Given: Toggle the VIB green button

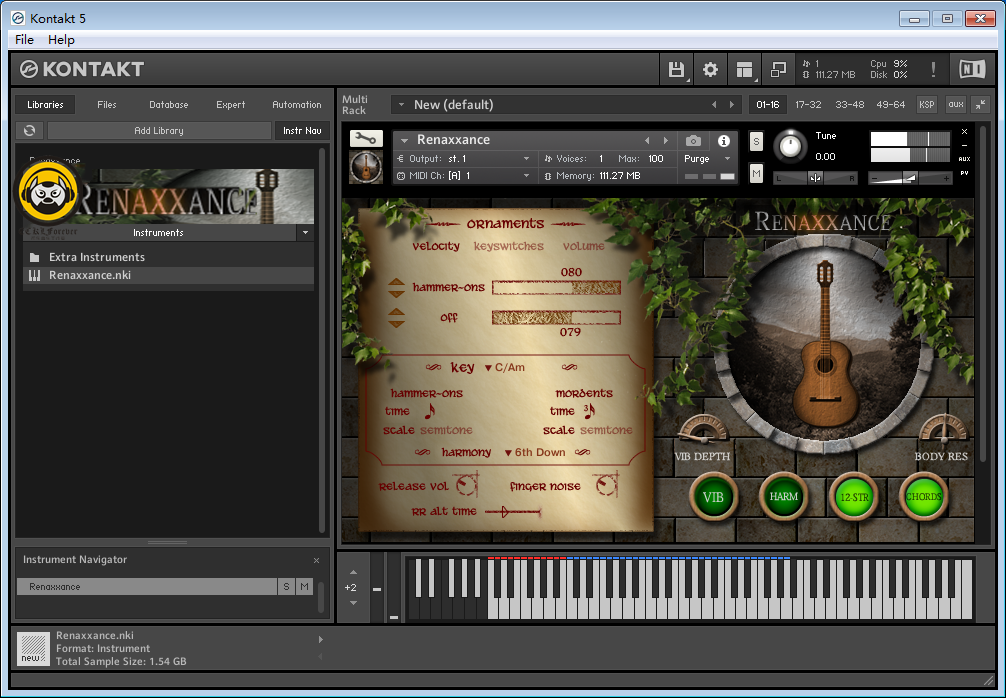Looking at the screenshot, I should pos(713,497).
